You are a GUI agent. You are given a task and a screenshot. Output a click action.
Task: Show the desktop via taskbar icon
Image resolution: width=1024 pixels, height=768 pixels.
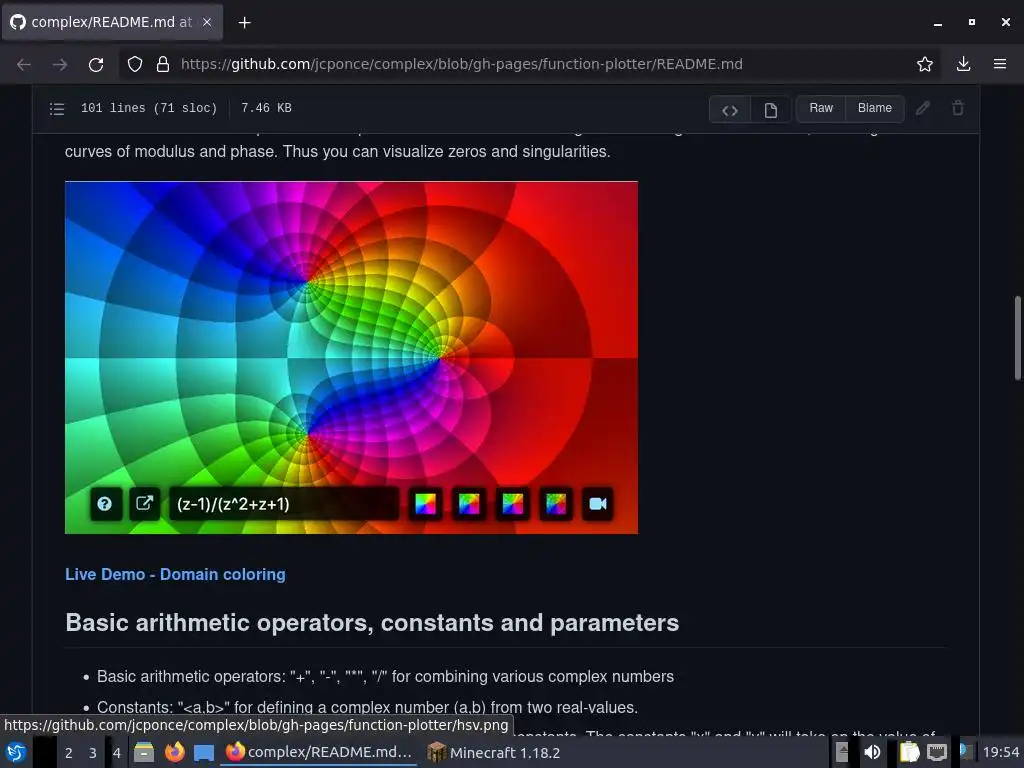pyautogui.click(x=204, y=752)
